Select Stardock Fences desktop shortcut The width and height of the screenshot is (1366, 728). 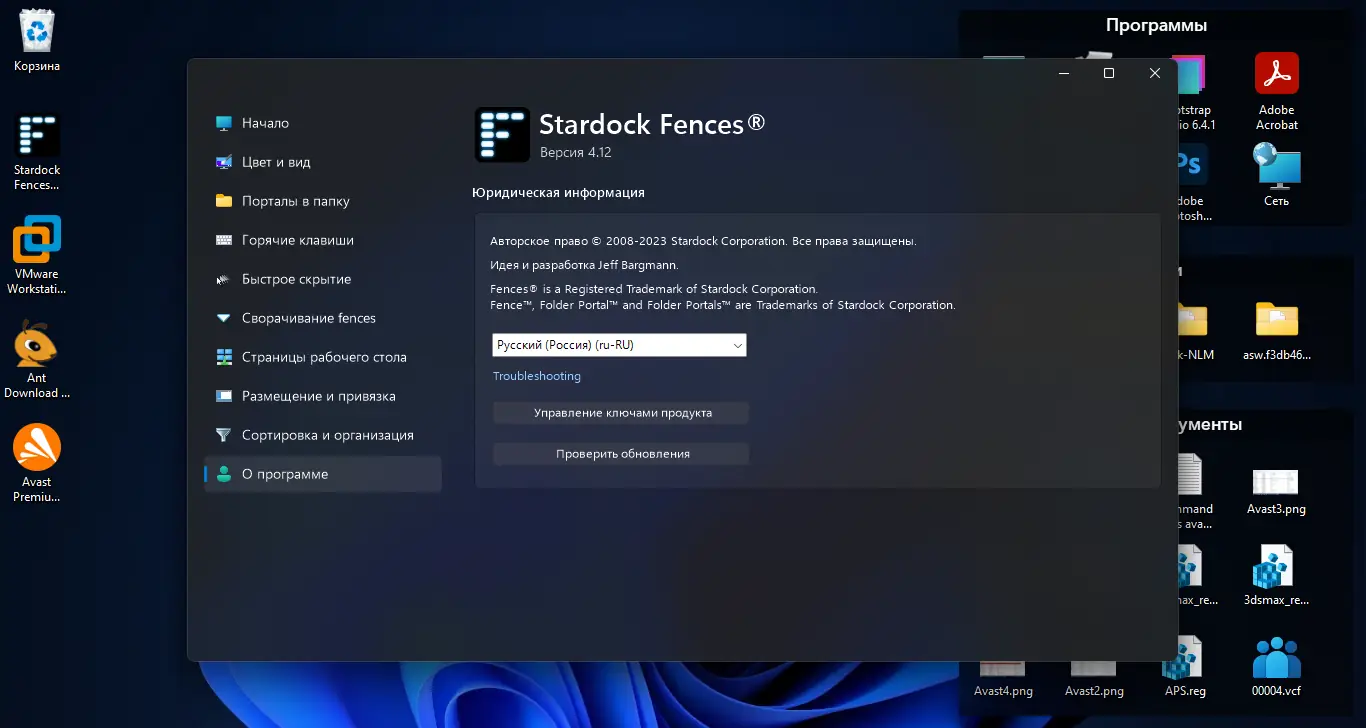(x=37, y=152)
